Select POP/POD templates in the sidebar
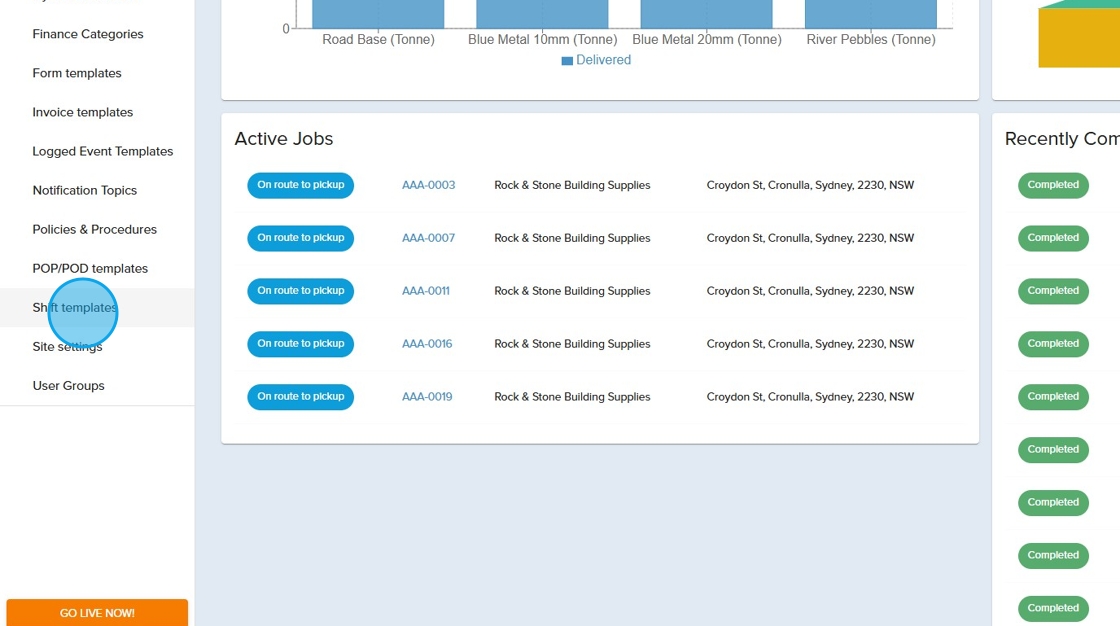 click(90, 268)
